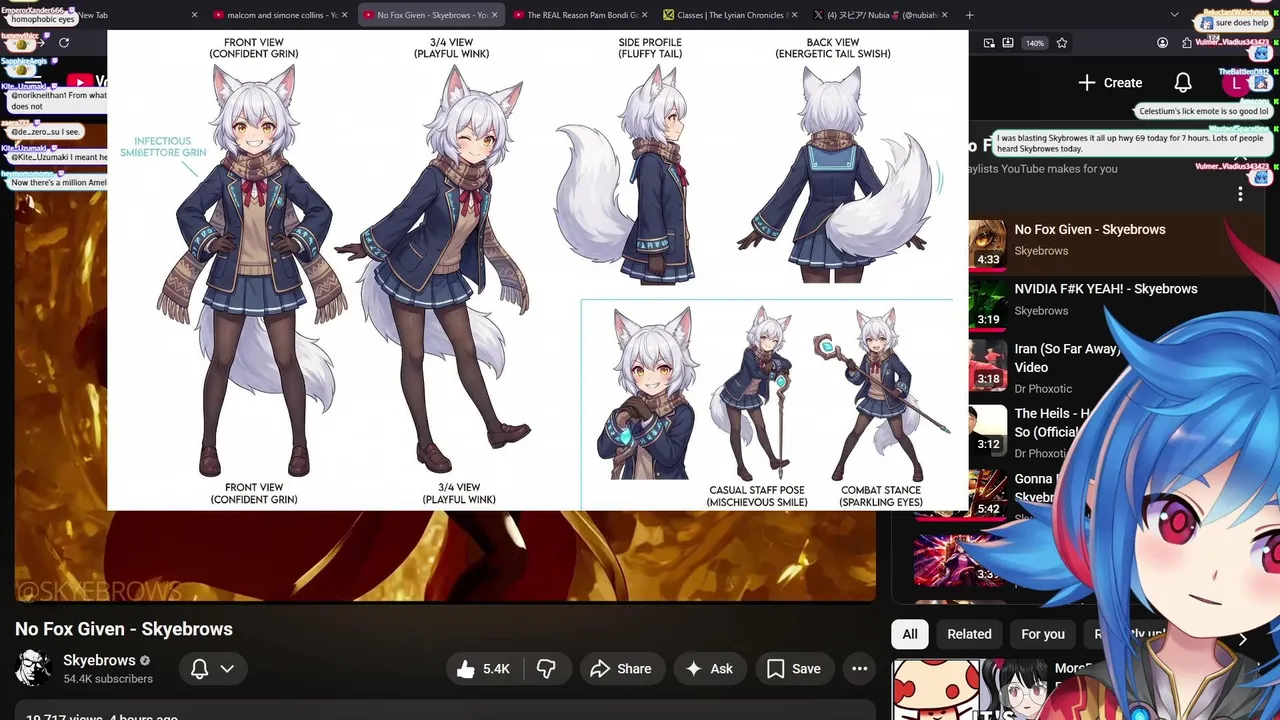This screenshot has height=720, width=1280.
Task: Open the 140% zoom level indicator
Action: click(x=1035, y=43)
